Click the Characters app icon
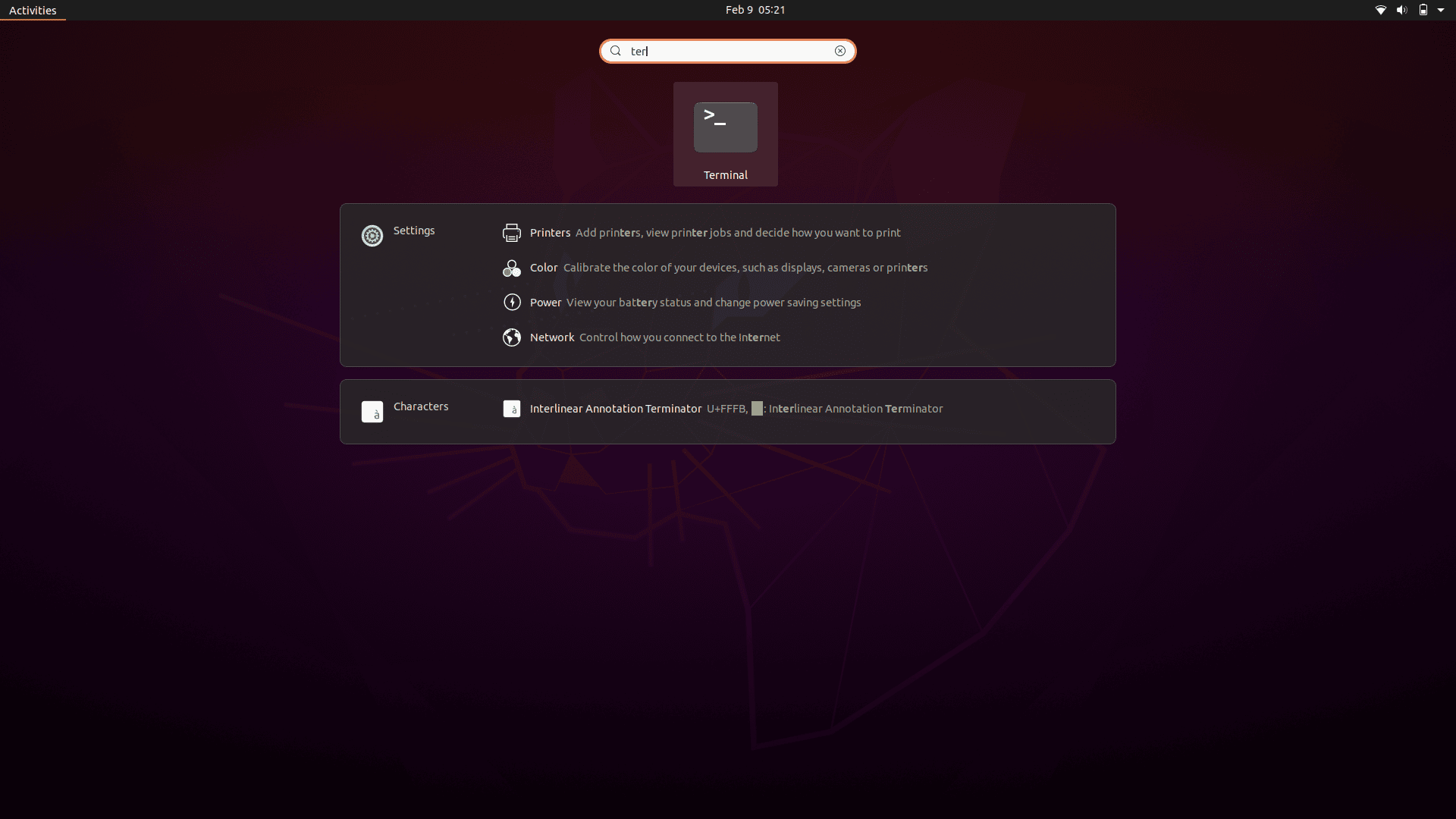Image resolution: width=1456 pixels, height=819 pixels. pyautogui.click(x=372, y=412)
